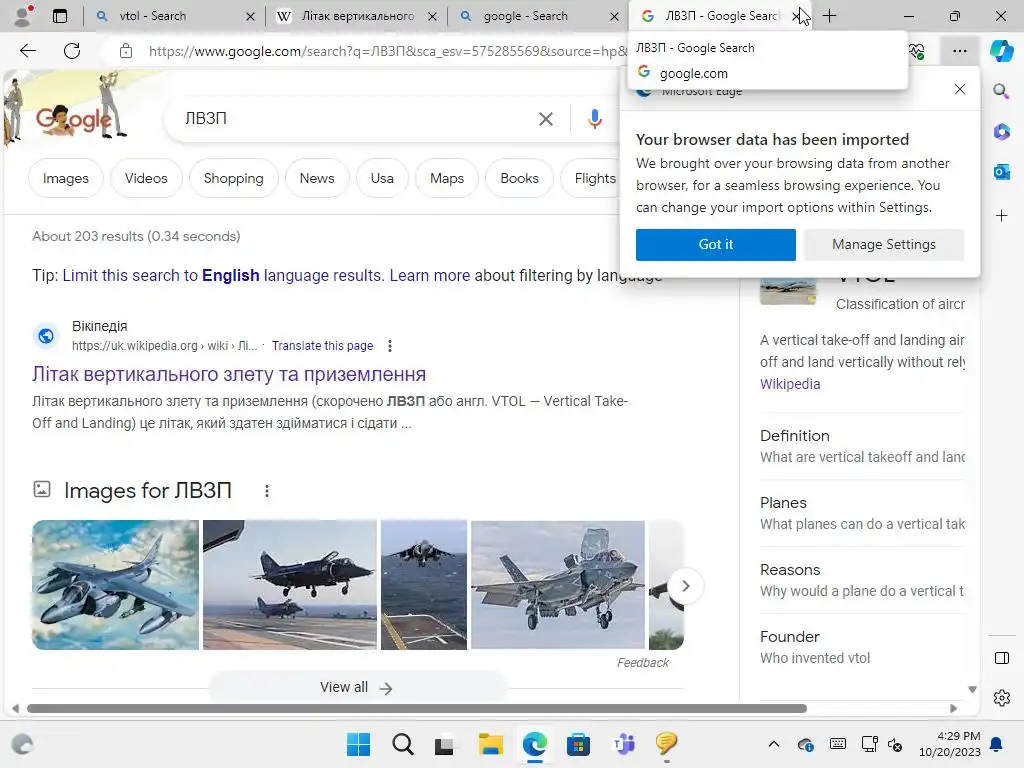Click the profile avatar icon in Edge
Viewport: 1024px width, 768px height.
coord(23,16)
